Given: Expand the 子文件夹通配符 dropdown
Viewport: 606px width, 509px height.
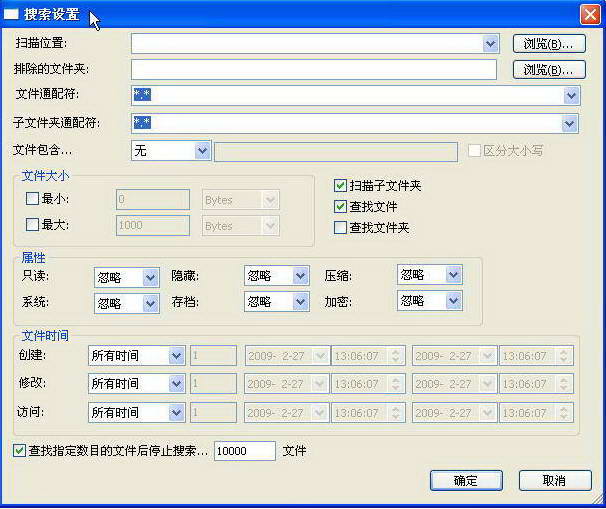Looking at the screenshot, I should (569, 124).
